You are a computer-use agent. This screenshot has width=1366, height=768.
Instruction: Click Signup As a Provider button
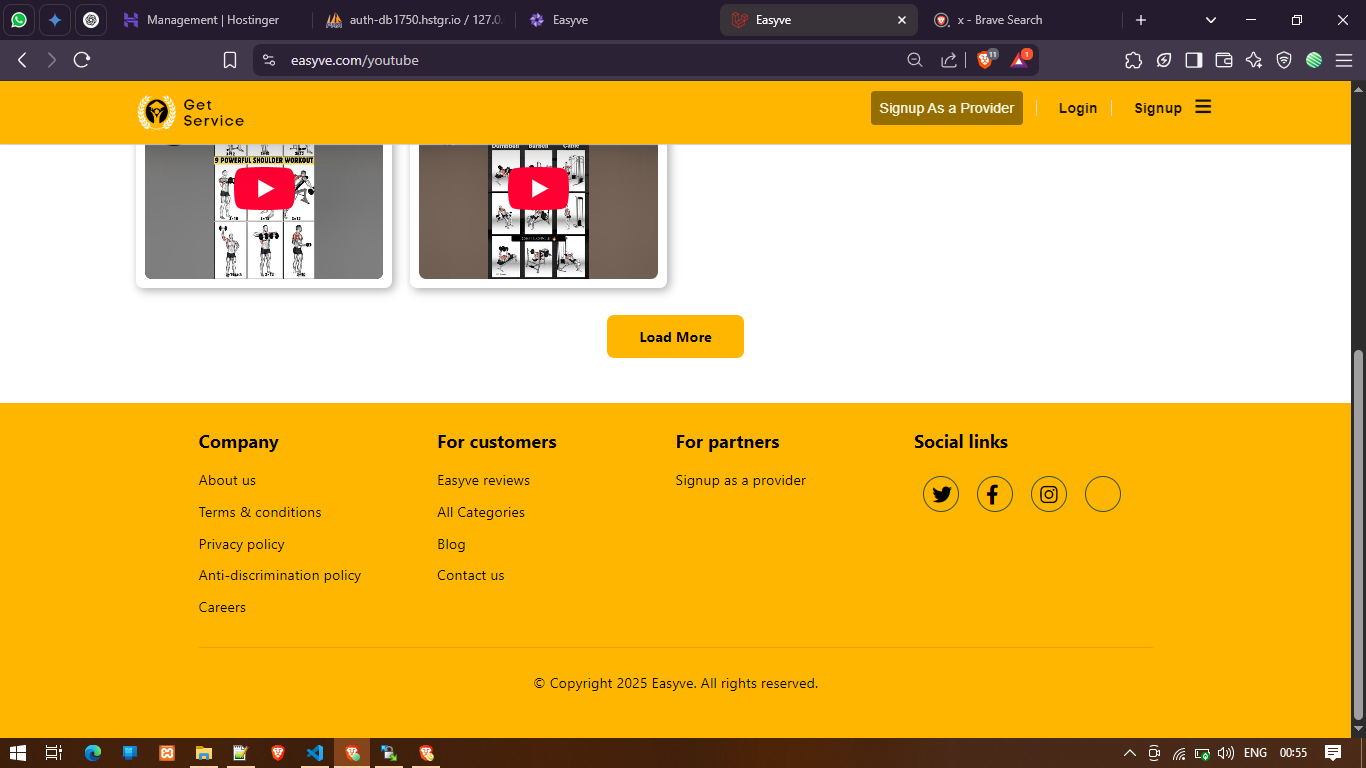click(946, 108)
